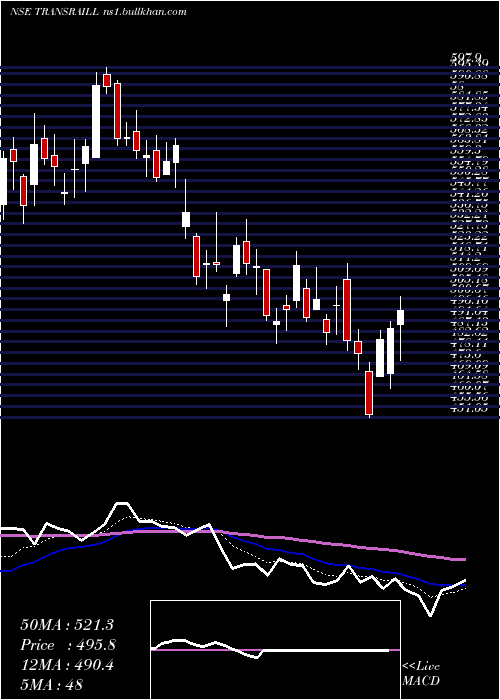
Task: Select the 50MA : 521.3 label
Action: point(67,625)
